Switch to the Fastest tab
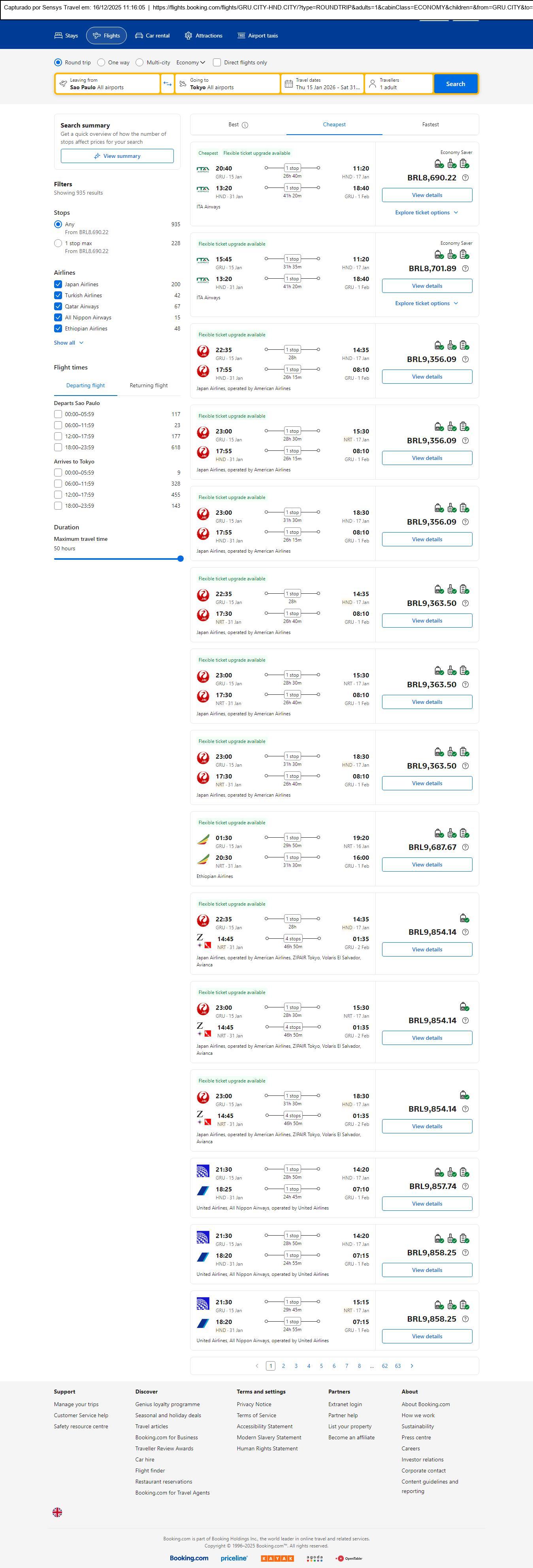This screenshot has width=533, height=1568. [x=430, y=125]
